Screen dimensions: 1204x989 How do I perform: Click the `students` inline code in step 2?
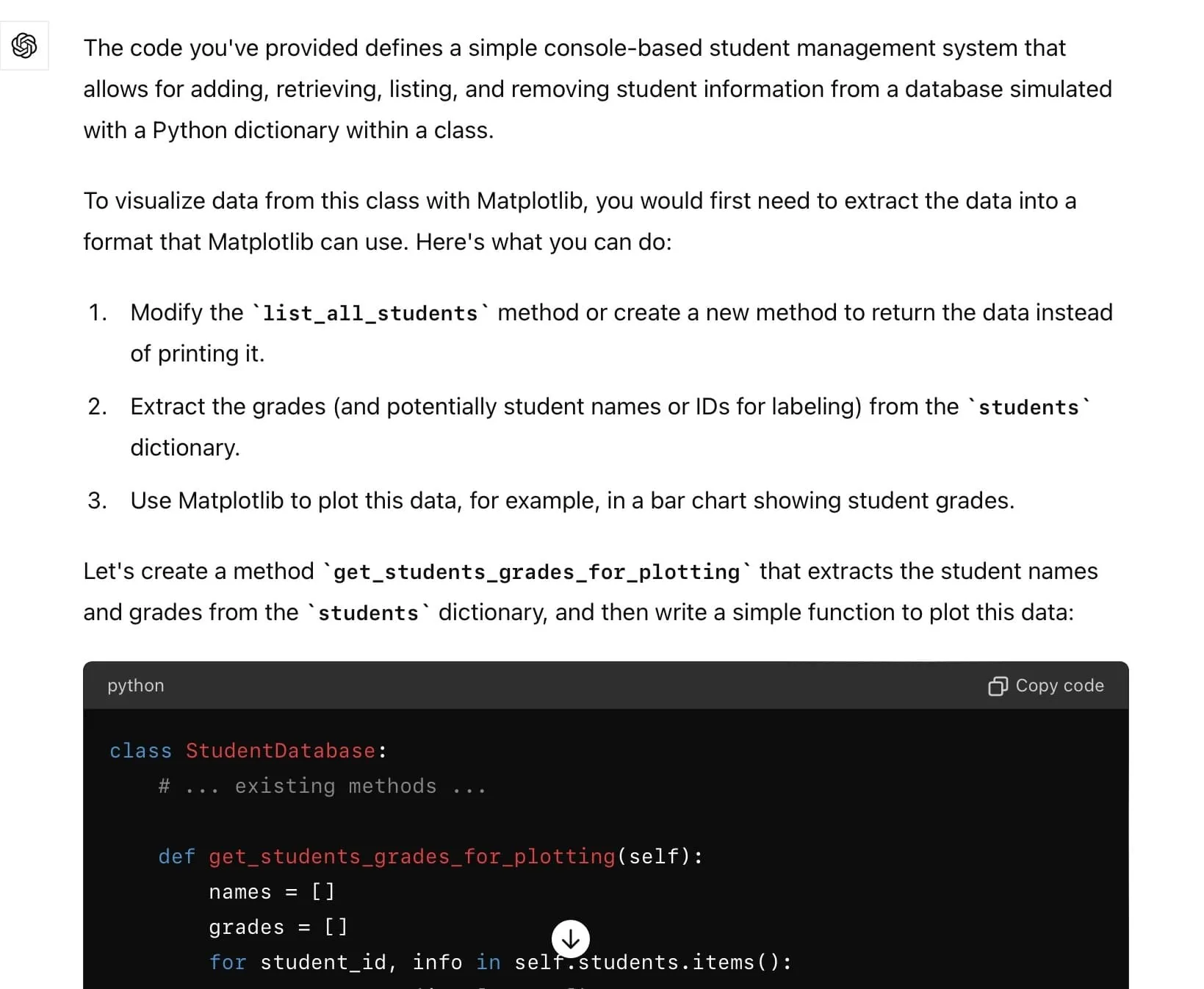click(x=1028, y=407)
